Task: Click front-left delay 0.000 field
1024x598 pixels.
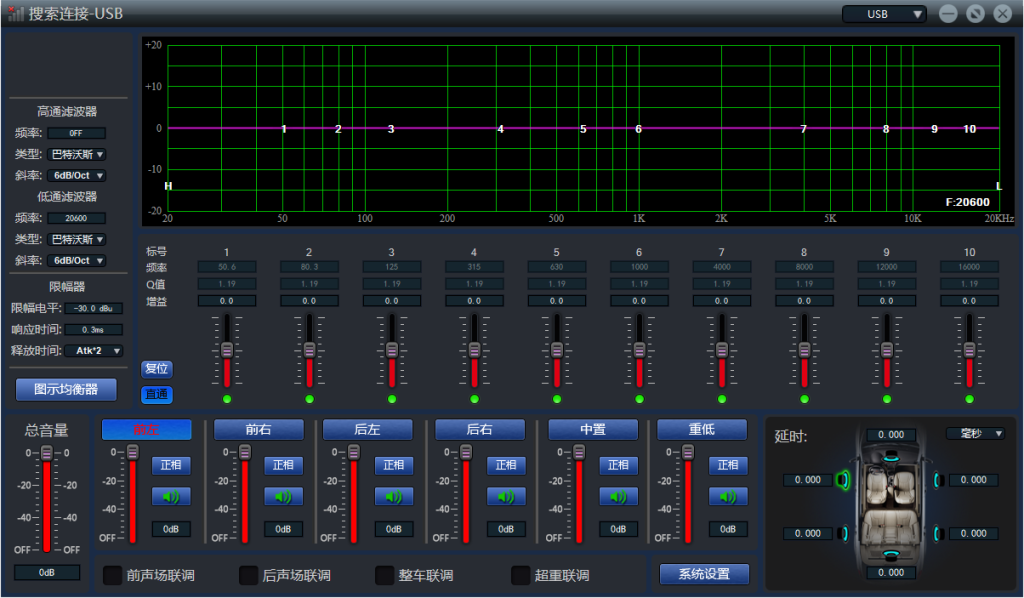Action: (x=808, y=480)
